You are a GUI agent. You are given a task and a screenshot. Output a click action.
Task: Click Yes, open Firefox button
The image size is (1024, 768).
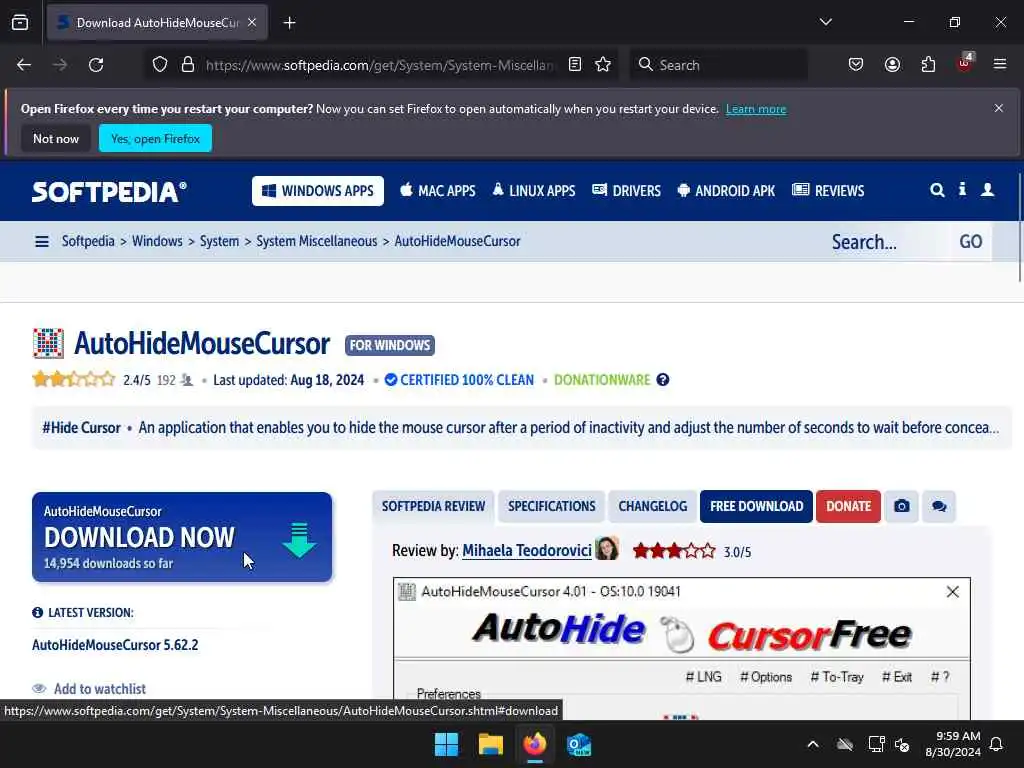click(x=155, y=138)
